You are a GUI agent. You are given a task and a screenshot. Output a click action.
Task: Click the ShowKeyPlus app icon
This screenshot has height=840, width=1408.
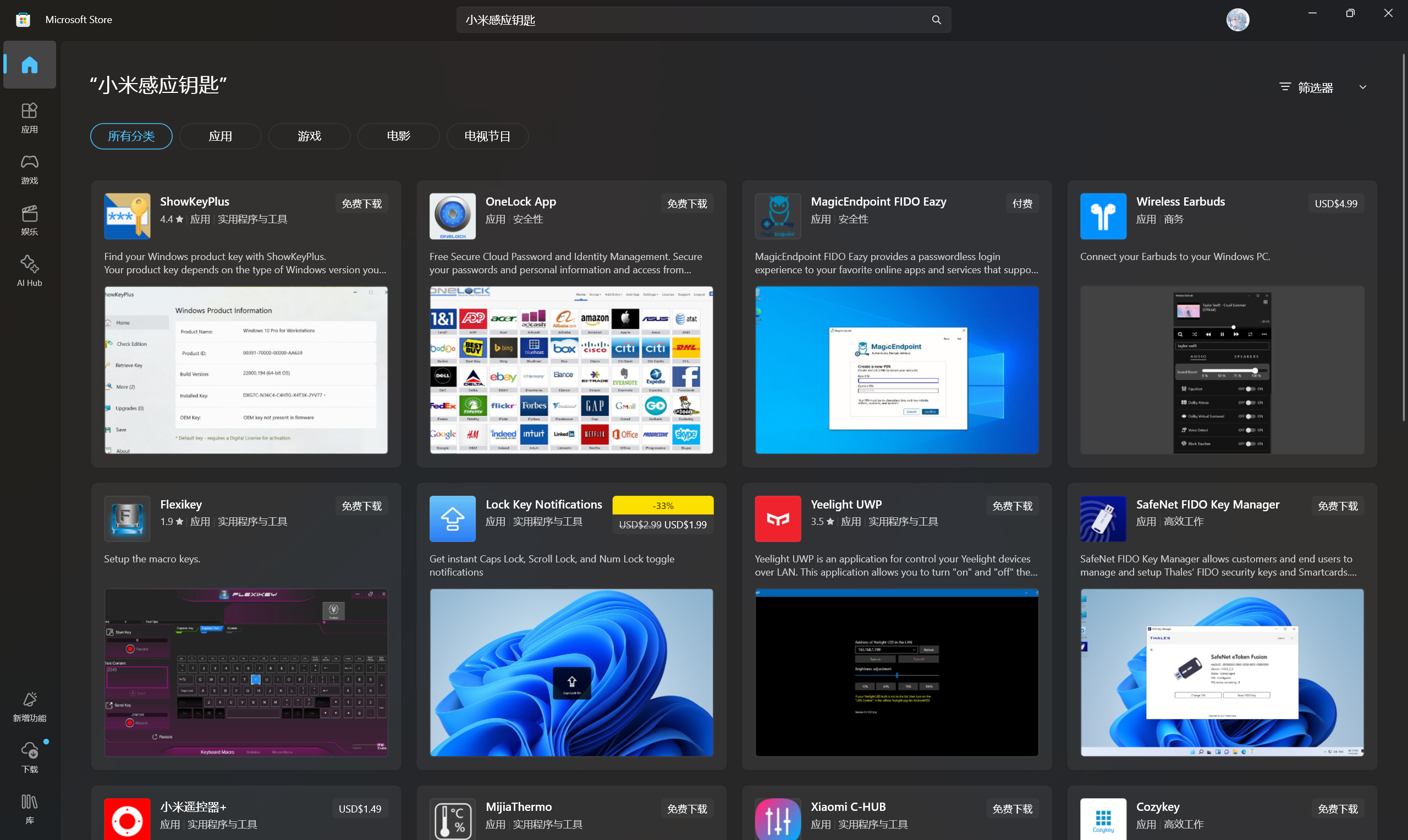pyautogui.click(x=127, y=216)
